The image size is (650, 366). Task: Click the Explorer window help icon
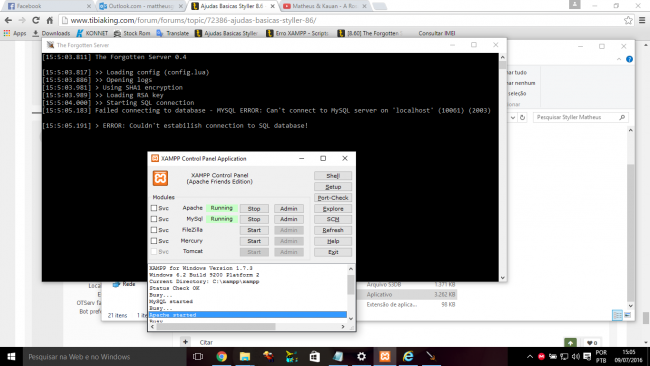coord(629,59)
